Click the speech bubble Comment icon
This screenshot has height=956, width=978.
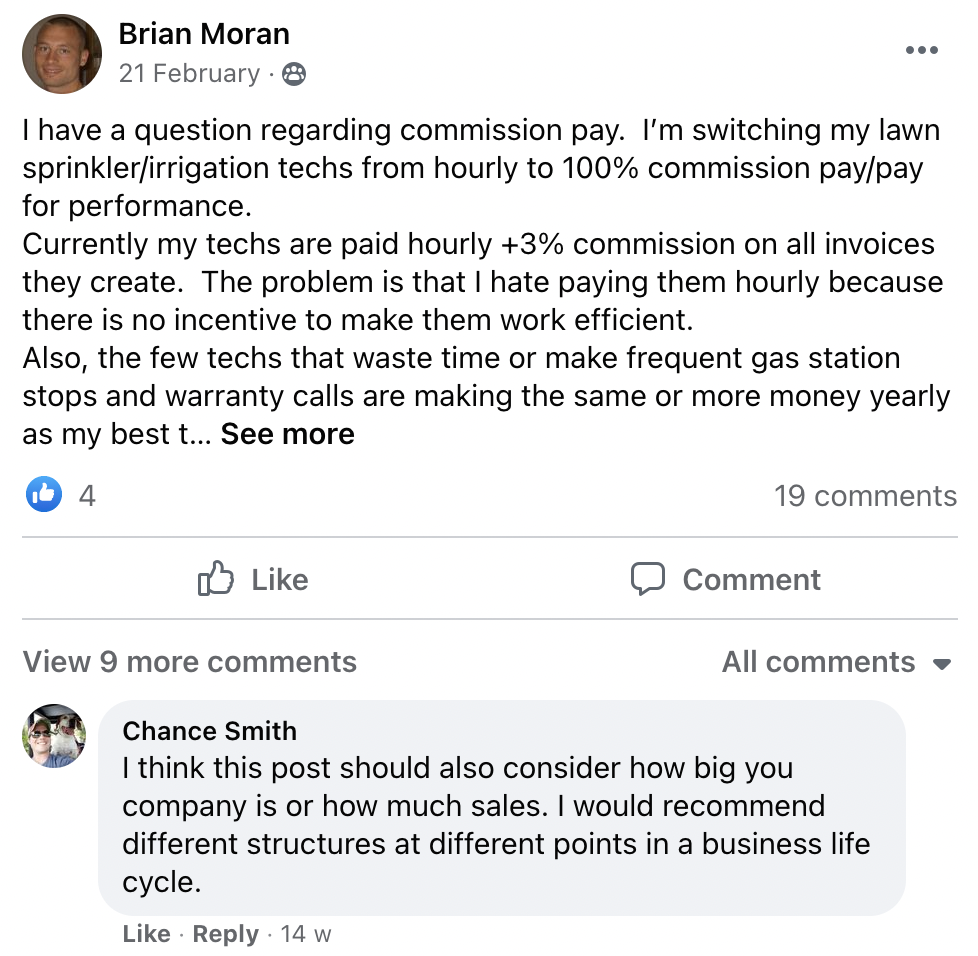click(x=648, y=579)
